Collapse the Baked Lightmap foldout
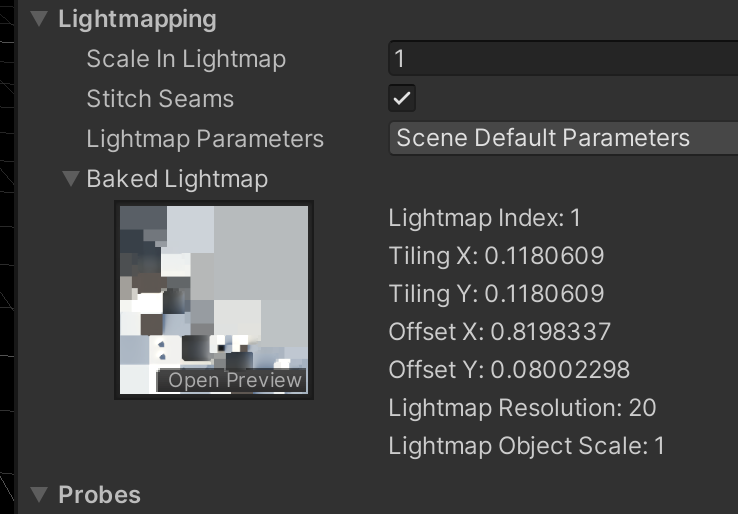 tap(71, 179)
